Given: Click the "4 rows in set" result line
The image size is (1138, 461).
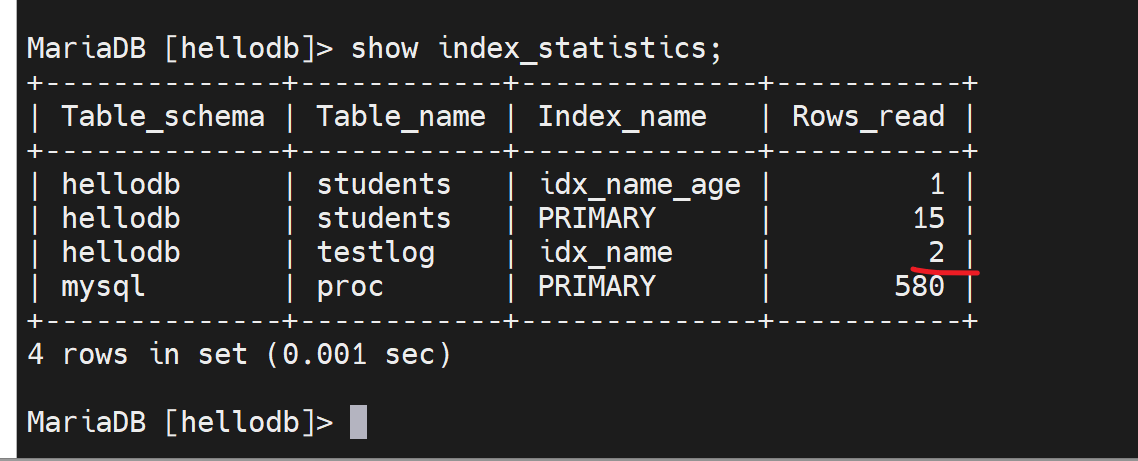Looking at the screenshot, I should coord(239,354).
